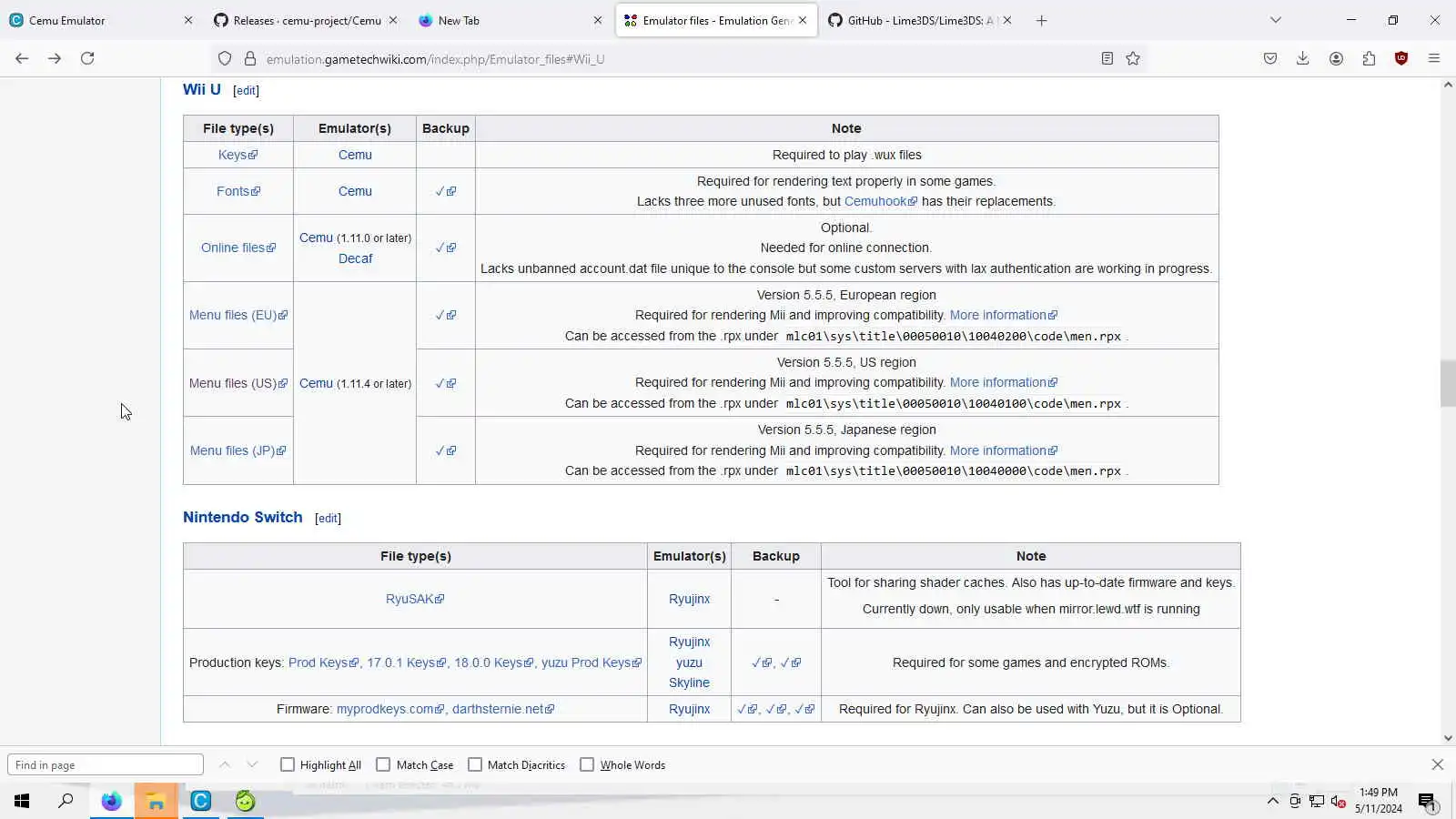Open the 17.0.1 Keys link
The image size is (1456, 819).
coord(407,662)
